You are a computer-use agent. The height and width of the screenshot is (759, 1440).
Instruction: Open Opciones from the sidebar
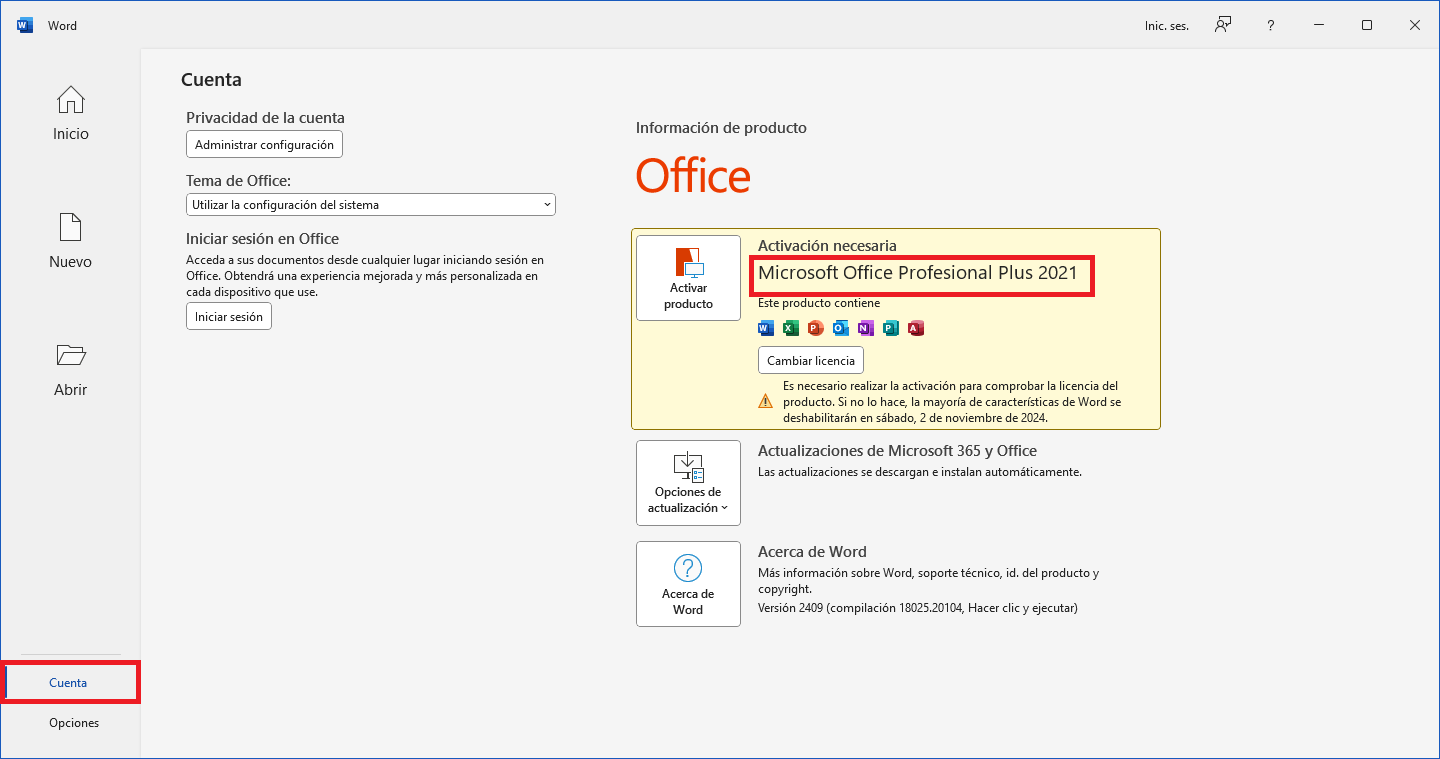(74, 723)
